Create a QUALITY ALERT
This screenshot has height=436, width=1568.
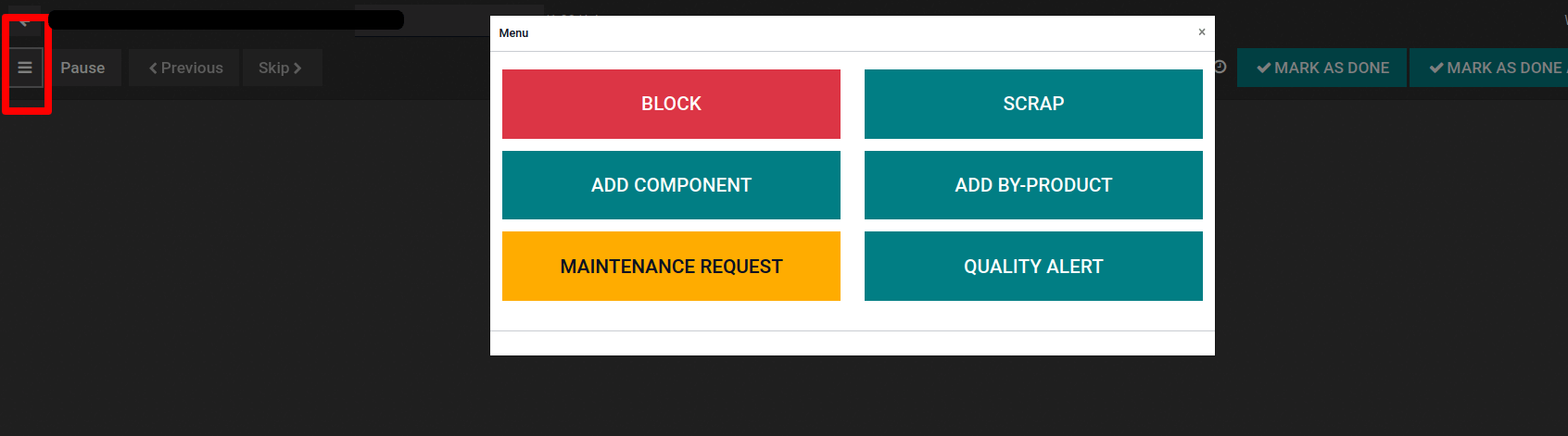(x=1033, y=267)
